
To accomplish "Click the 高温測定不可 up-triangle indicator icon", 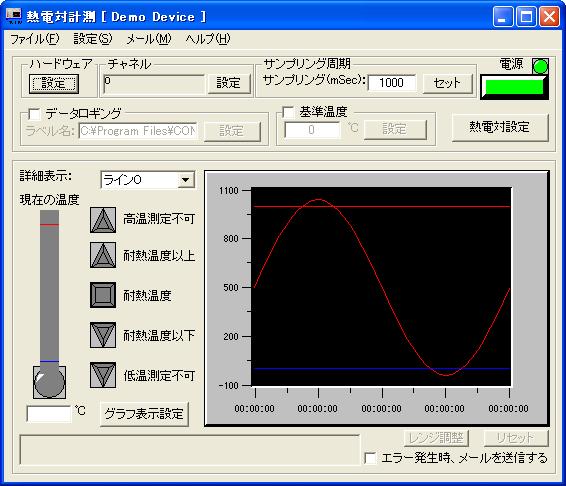I will 103,220.
